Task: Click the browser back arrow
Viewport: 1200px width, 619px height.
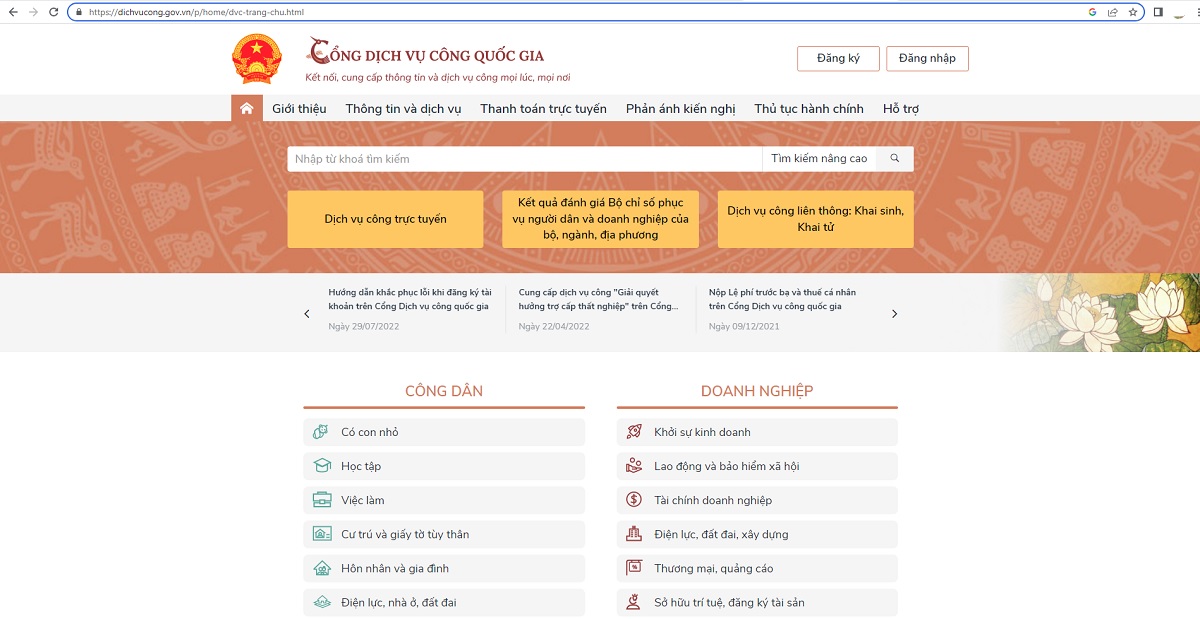Action: (13, 12)
